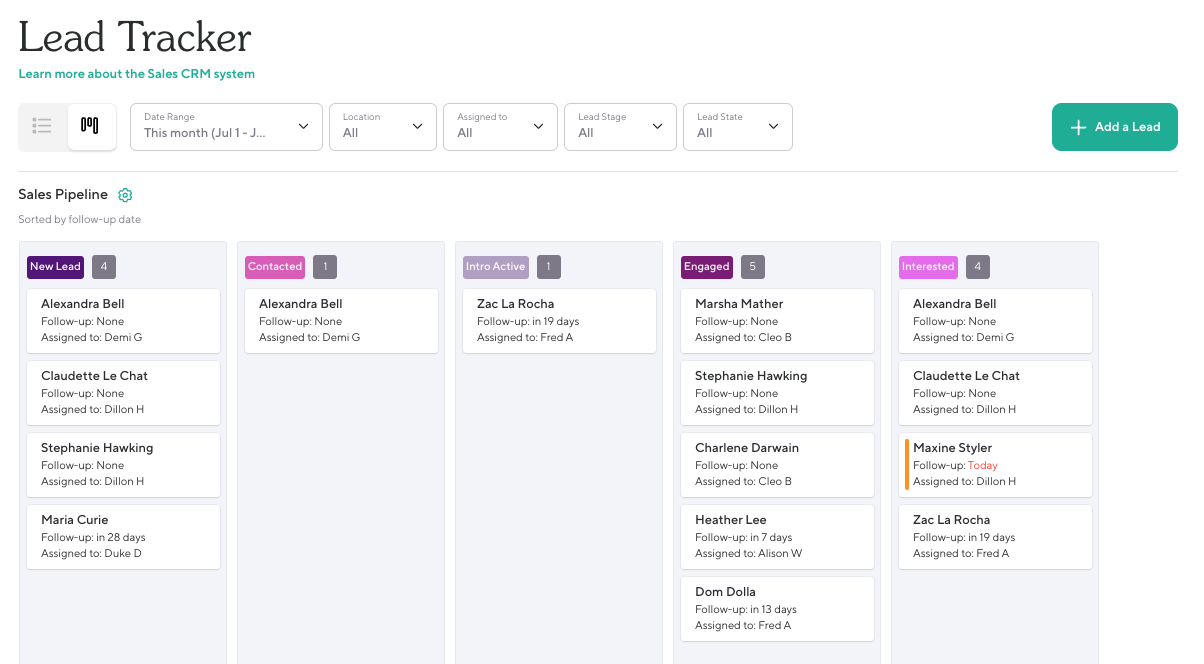Click the Contacted stage label

(275, 267)
